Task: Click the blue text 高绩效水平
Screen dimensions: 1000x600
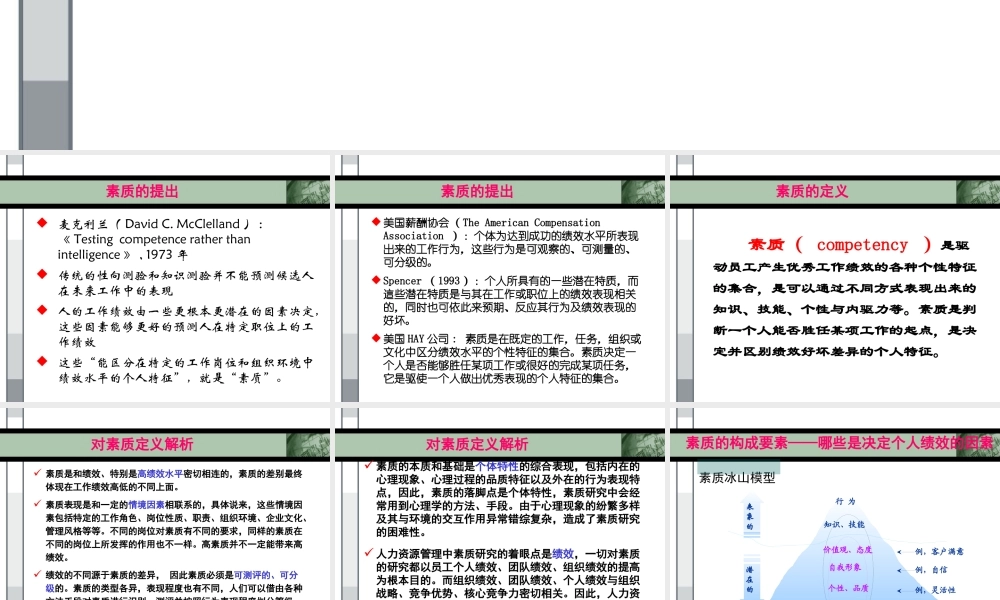Action: 160,474
